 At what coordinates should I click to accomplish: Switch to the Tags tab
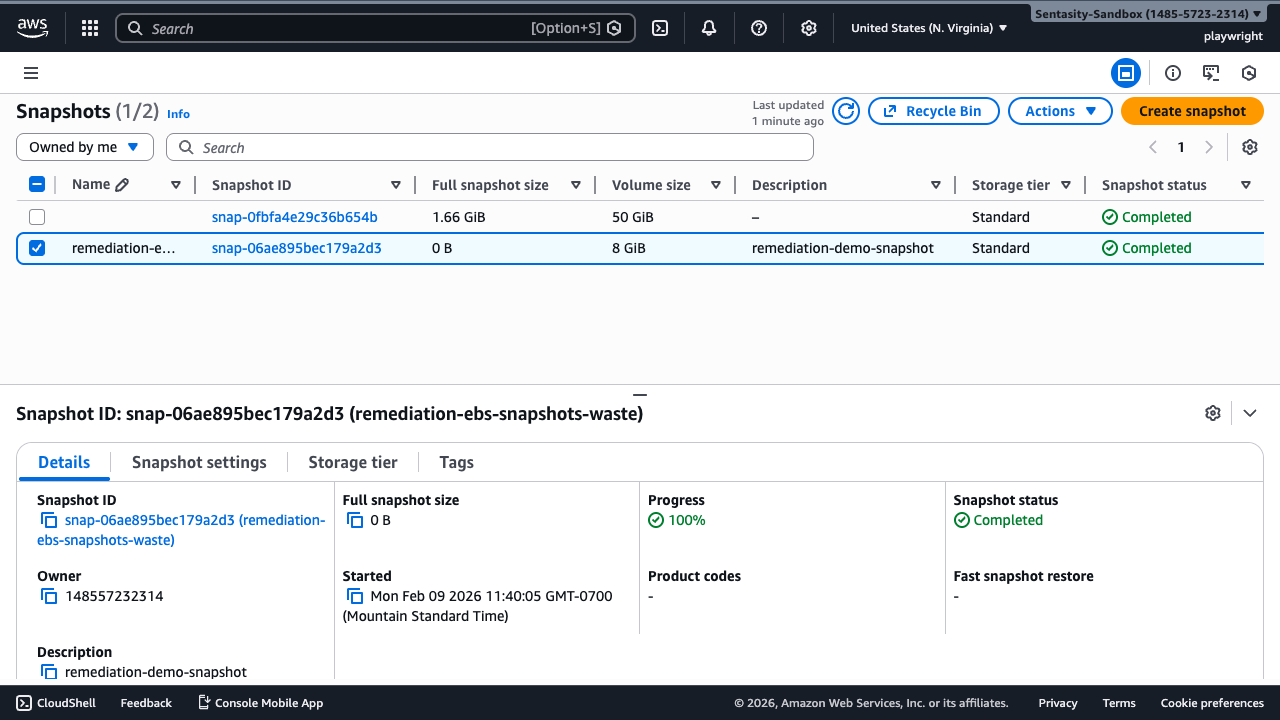(456, 462)
